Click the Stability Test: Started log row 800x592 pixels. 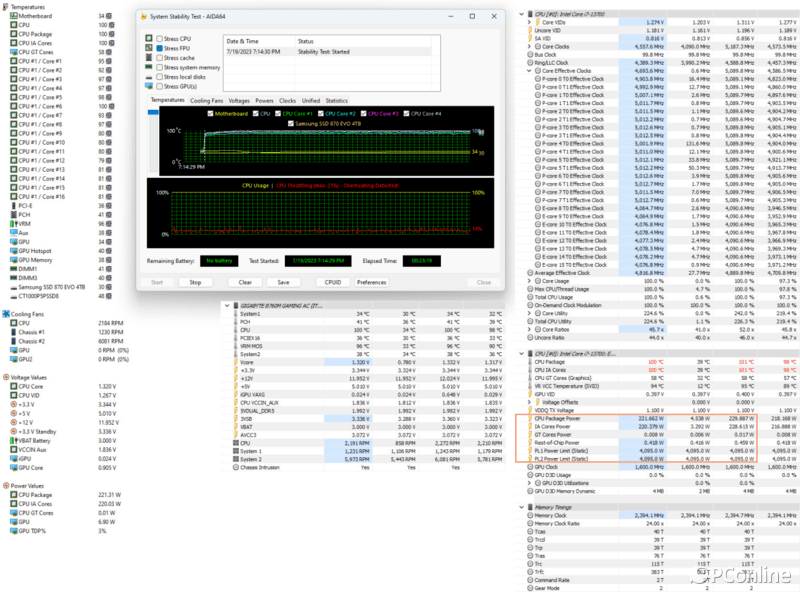[x=328, y=52]
